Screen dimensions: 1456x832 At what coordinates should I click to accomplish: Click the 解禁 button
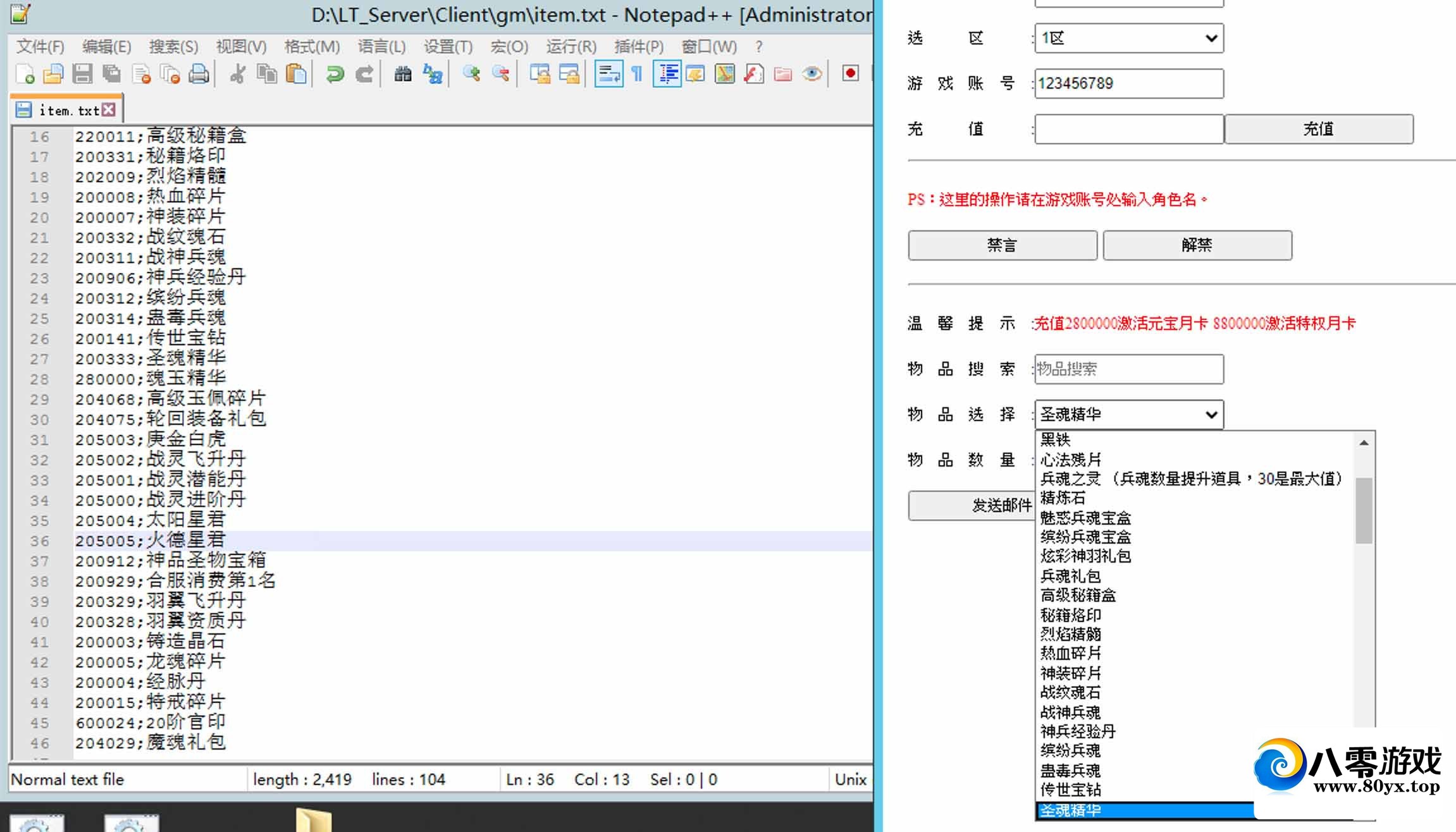click(x=1197, y=245)
